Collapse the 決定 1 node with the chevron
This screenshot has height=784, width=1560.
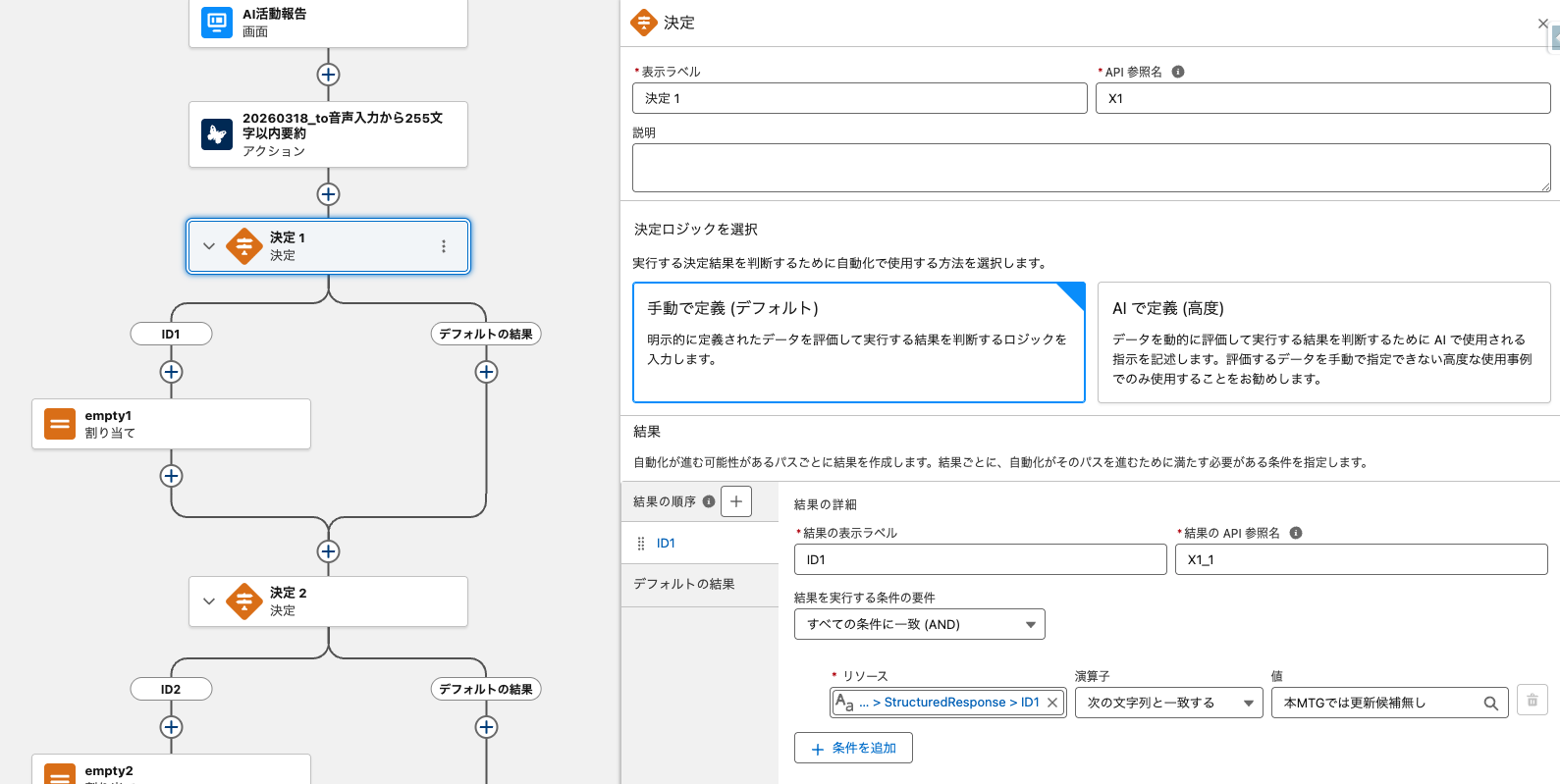[x=209, y=246]
